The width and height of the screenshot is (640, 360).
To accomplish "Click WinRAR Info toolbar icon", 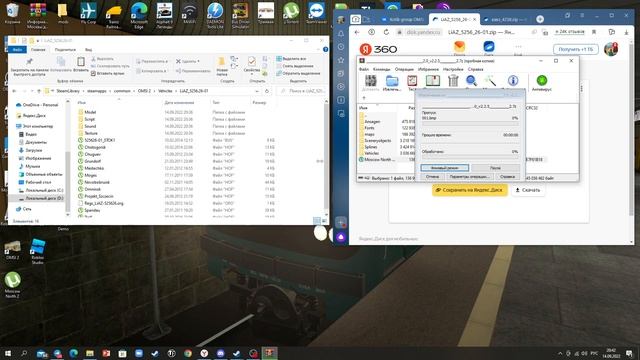I will click(513, 80).
